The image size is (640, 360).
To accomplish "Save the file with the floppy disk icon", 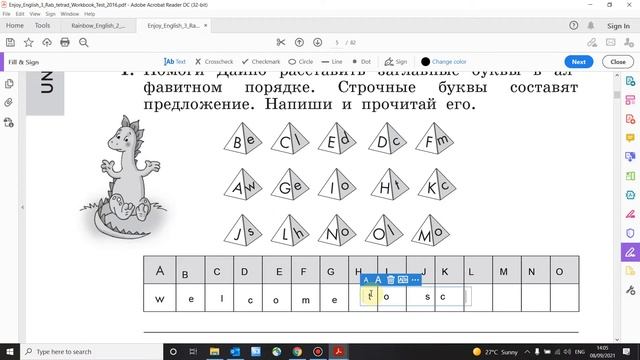I will 10,42.
